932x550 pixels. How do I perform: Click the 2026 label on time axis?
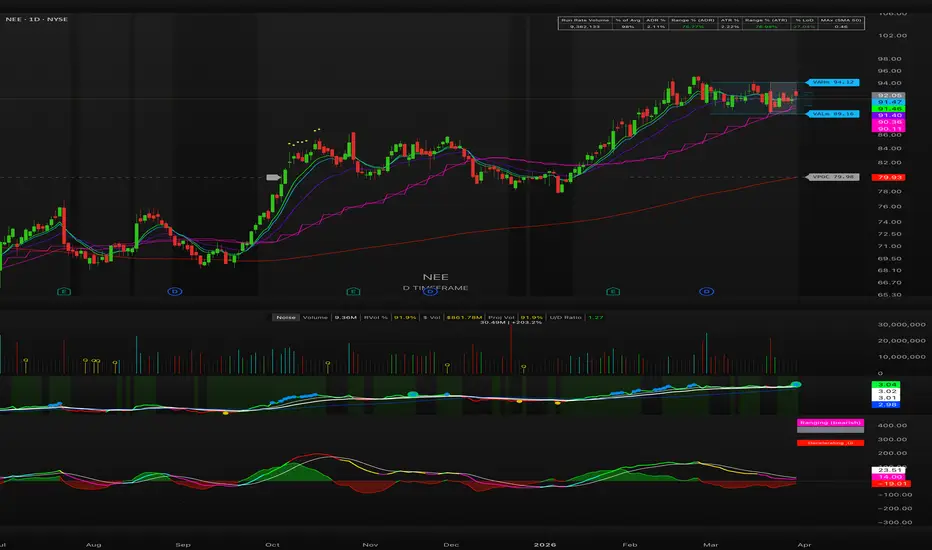pos(544,545)
